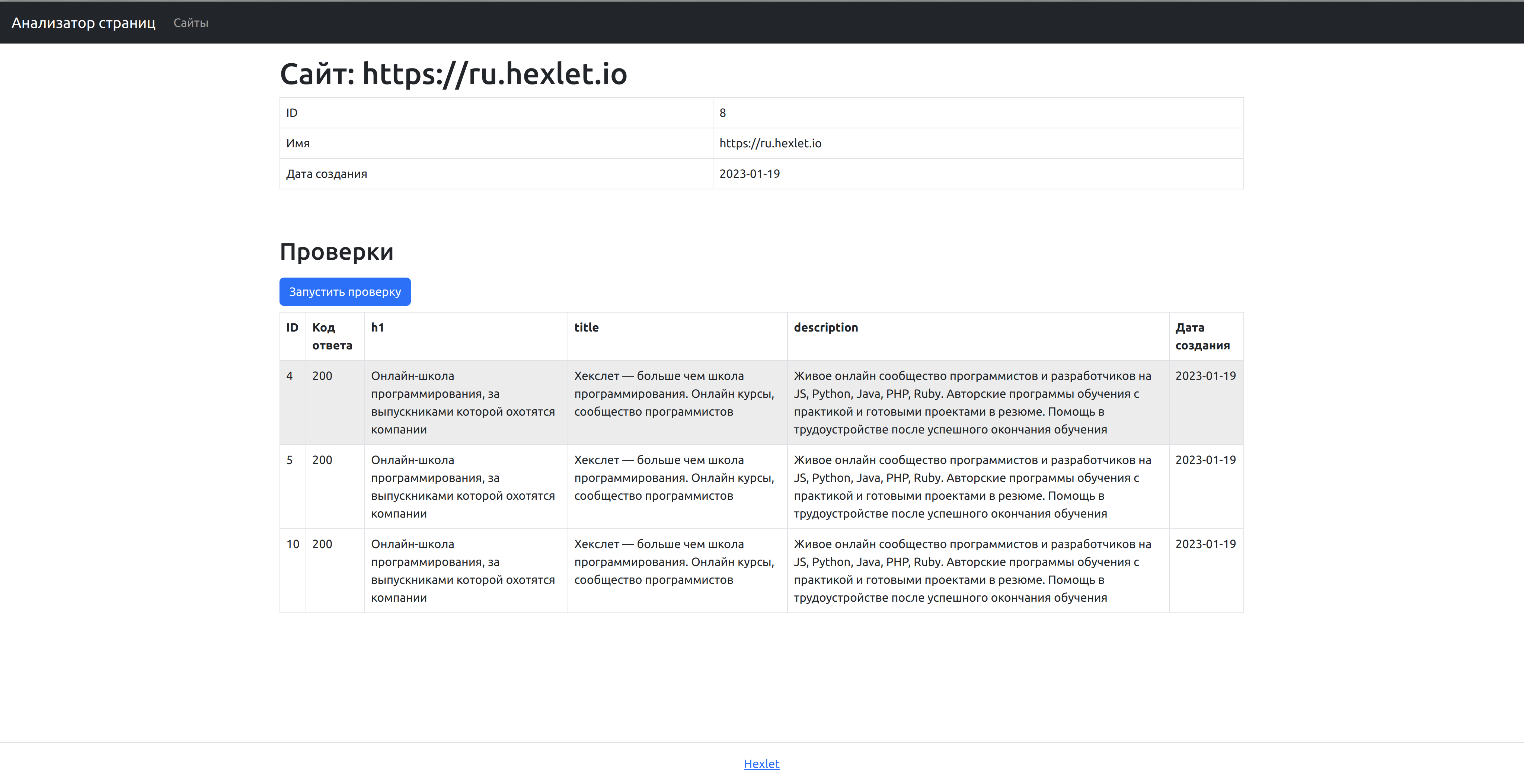This screenshot has height=784, width=1524.
Task: Open the Сайты navigation item
Action: tap(191, 22)
